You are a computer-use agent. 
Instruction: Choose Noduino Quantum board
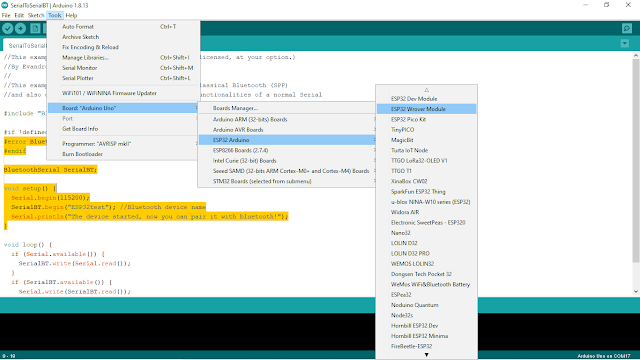coord(427,305)
